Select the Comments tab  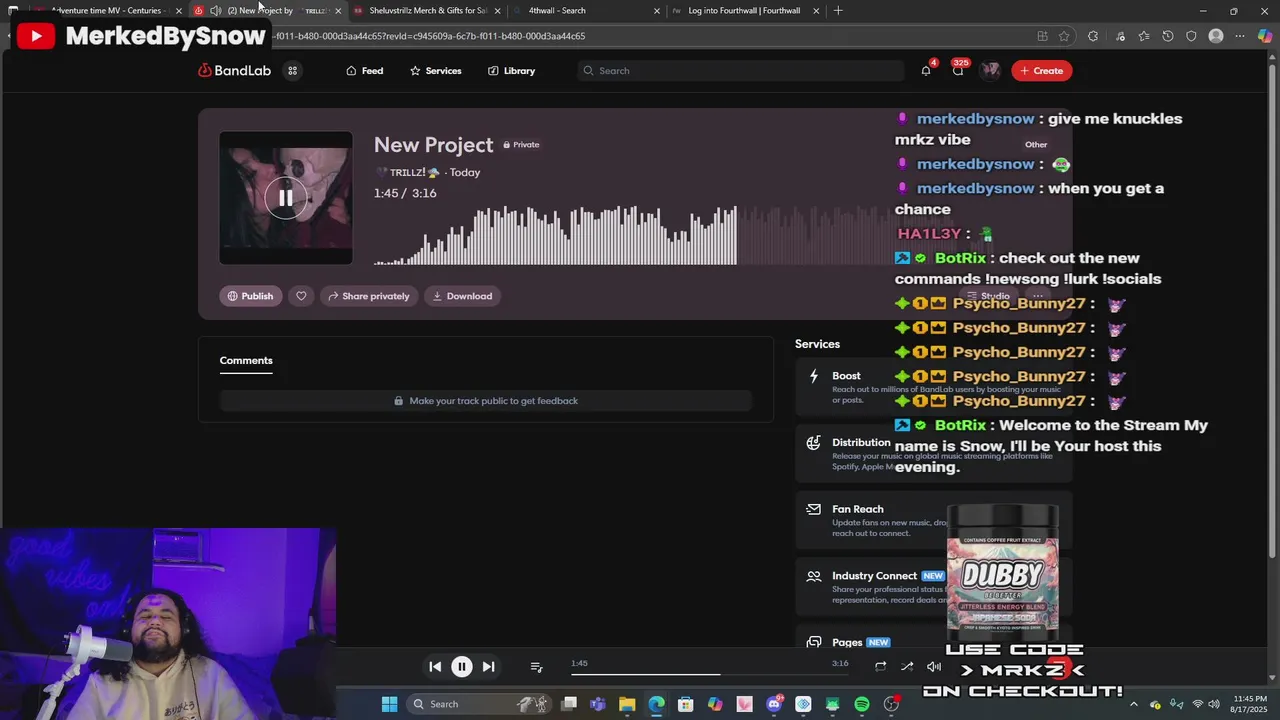pos(246,361)
